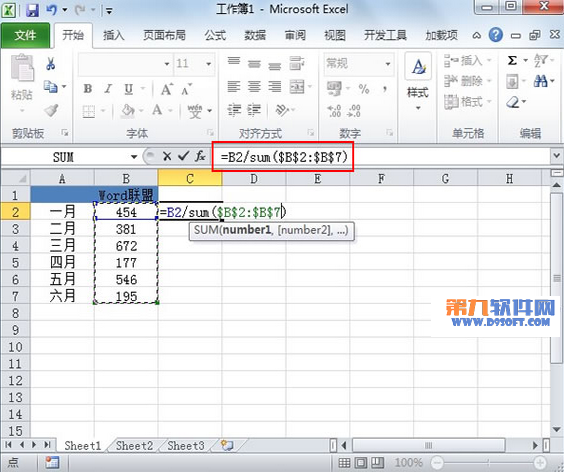Viewport: 564px width, 472px height.
Task: Click the Sort and Filter icon
Action: (x=541, y=60)
